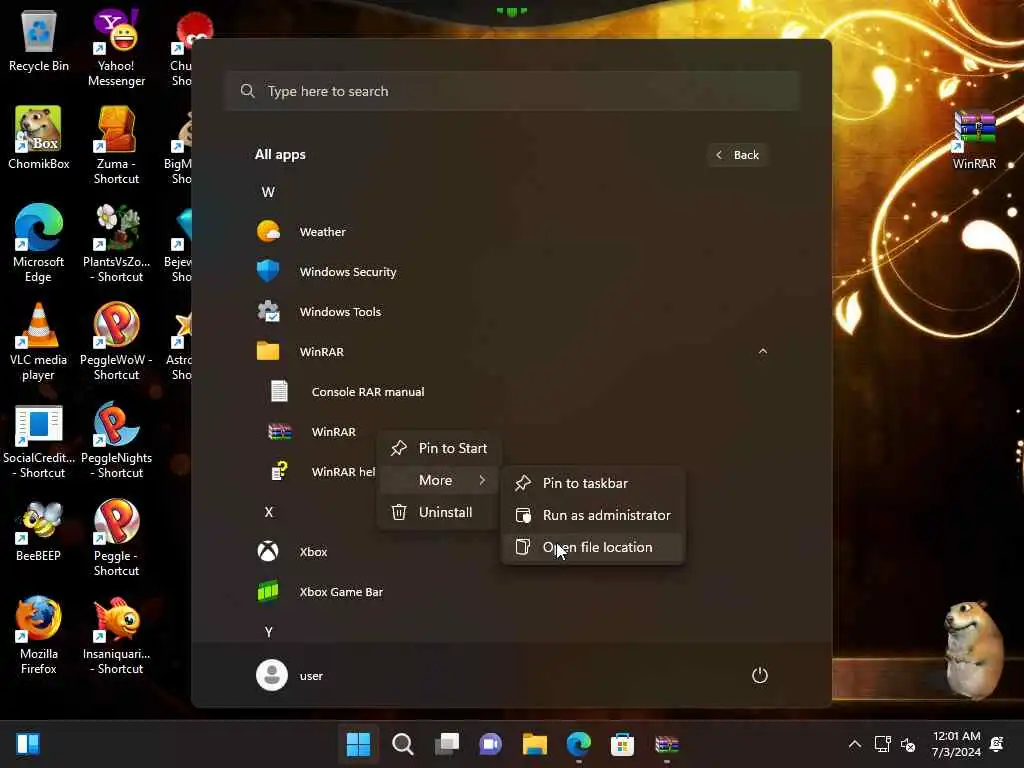This screenshot has width=1024, height=768.
Task: Go Back from All apps
Action: coord(737,155)
